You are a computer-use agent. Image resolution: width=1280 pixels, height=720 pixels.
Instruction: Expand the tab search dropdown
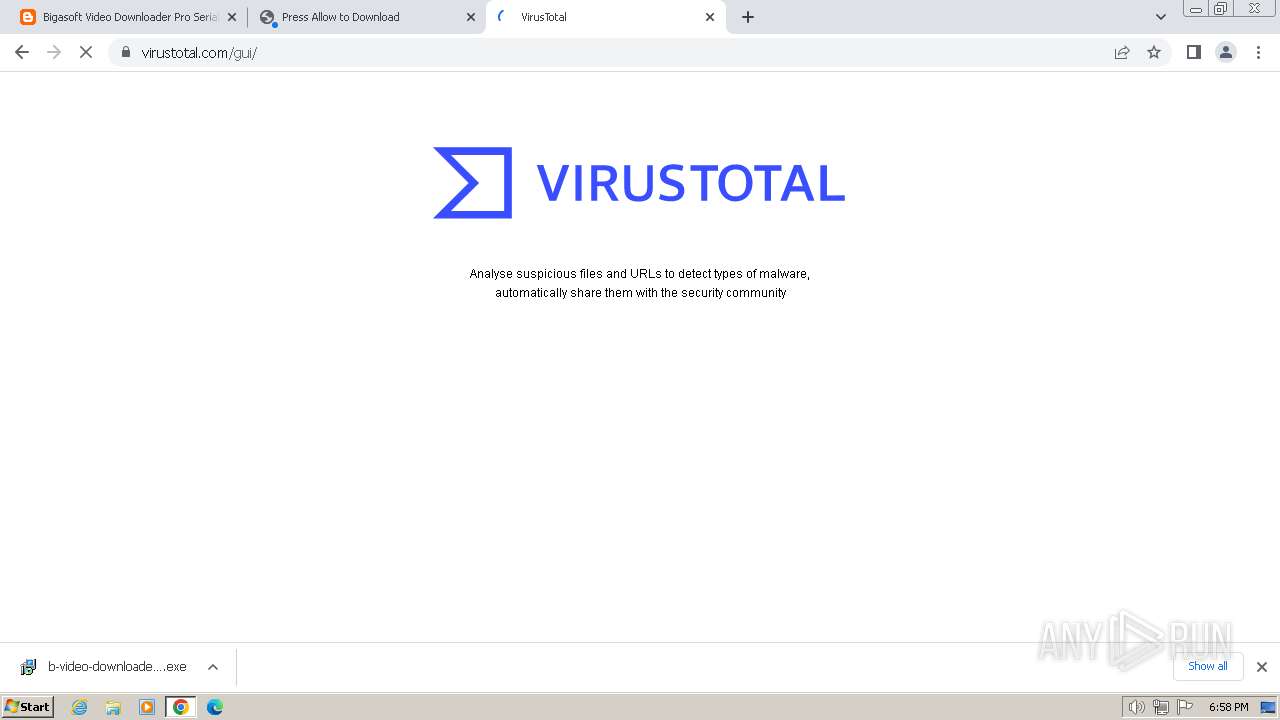(1161, 17)
